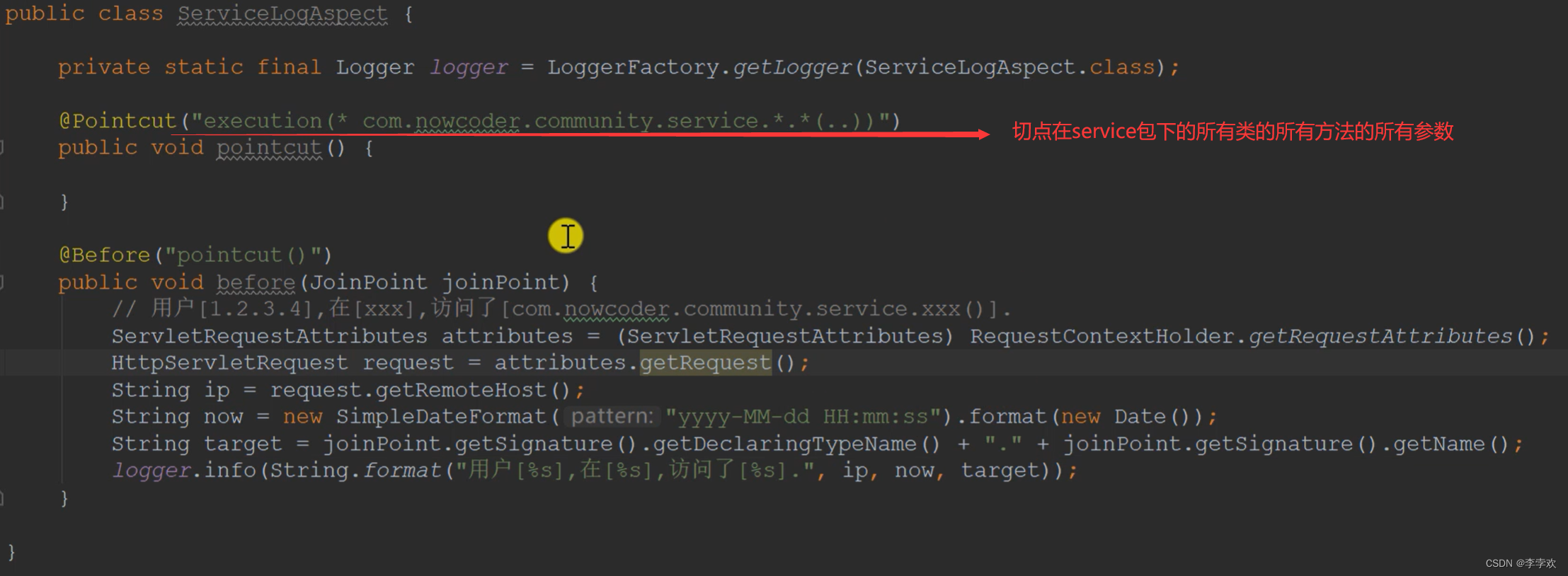Screen dimensions: 1568x576
Task: Click the @Before annotation
Action: pyautogui.click(x=105, y=255)
